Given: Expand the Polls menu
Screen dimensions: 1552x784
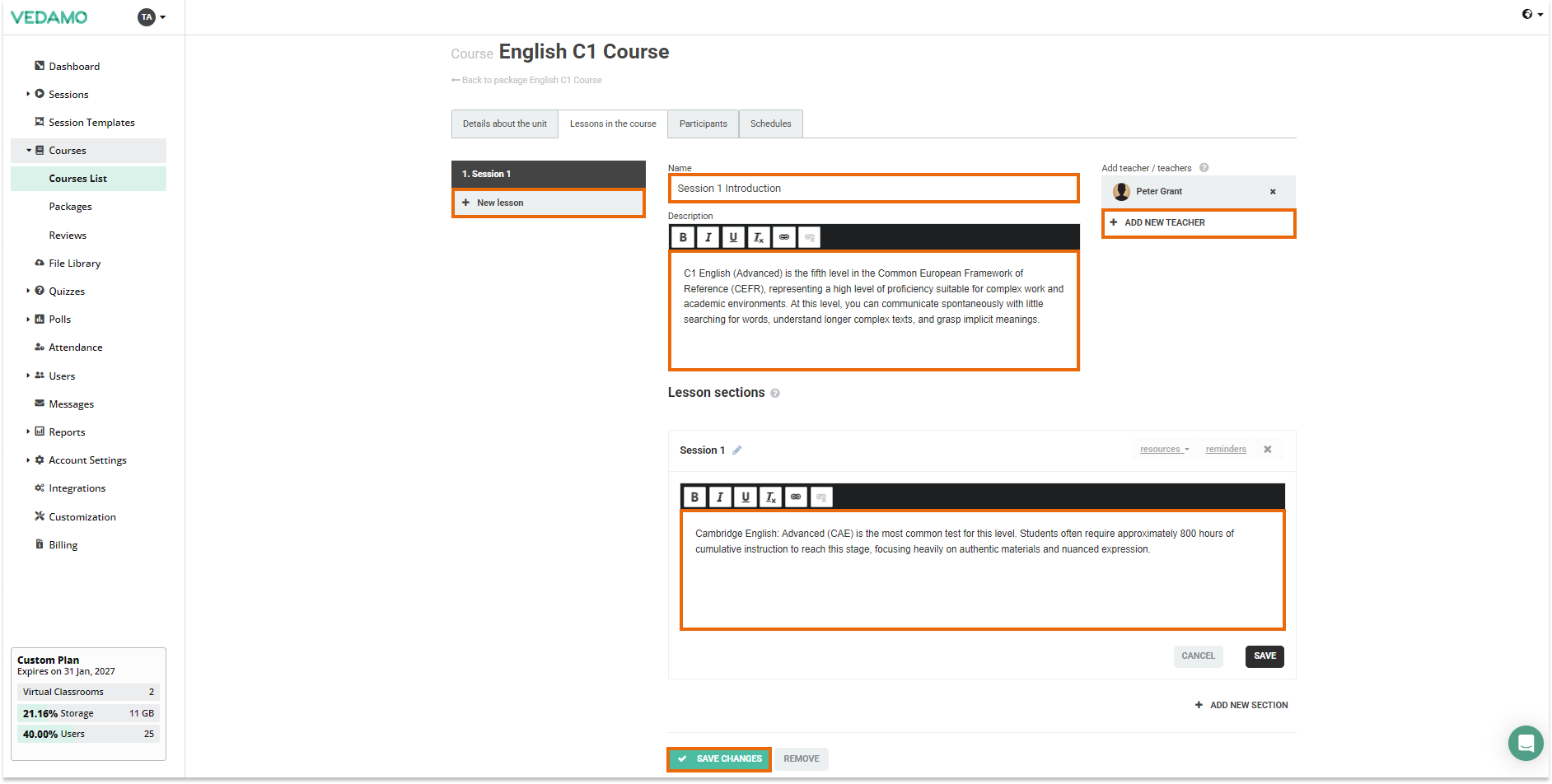Looking at the screenshot, I should [28, 319].
